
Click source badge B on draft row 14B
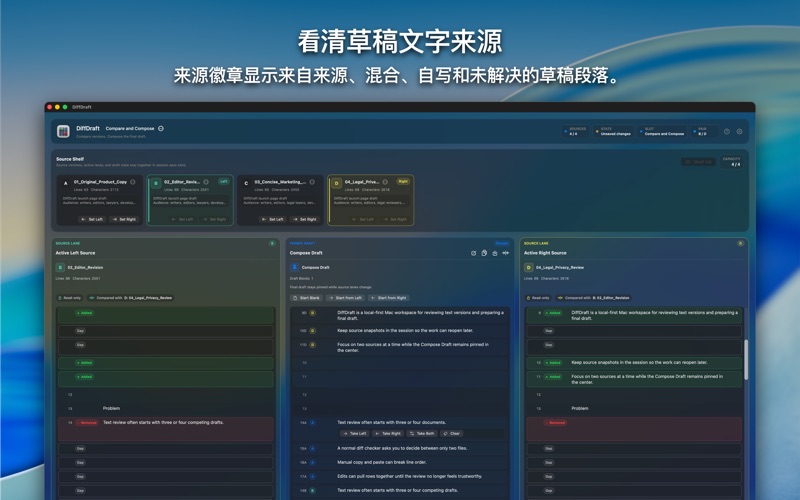pyautogui.click(x=313, y=490)
